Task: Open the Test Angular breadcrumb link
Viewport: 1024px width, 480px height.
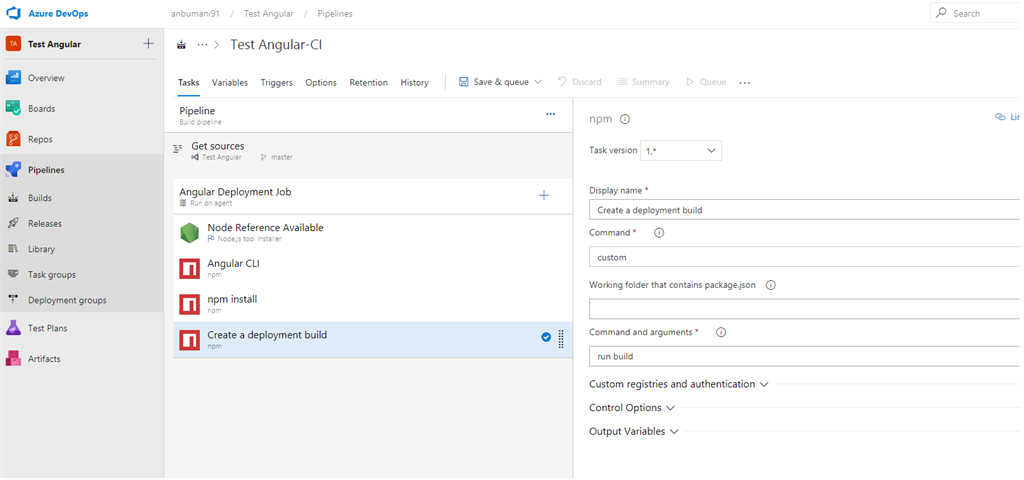Action: click(269, 14)
